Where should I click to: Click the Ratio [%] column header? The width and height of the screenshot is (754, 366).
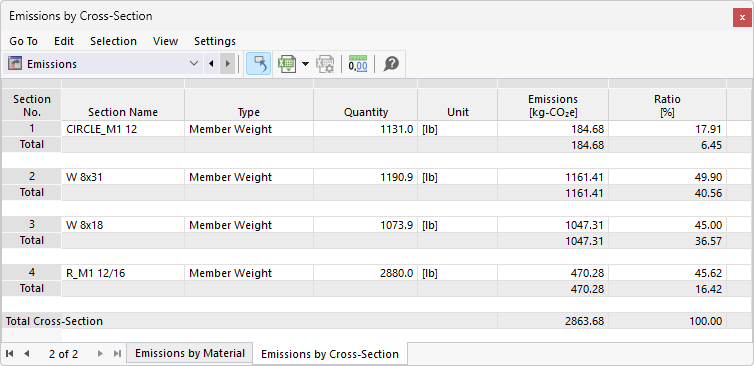[x=667, y=105]
